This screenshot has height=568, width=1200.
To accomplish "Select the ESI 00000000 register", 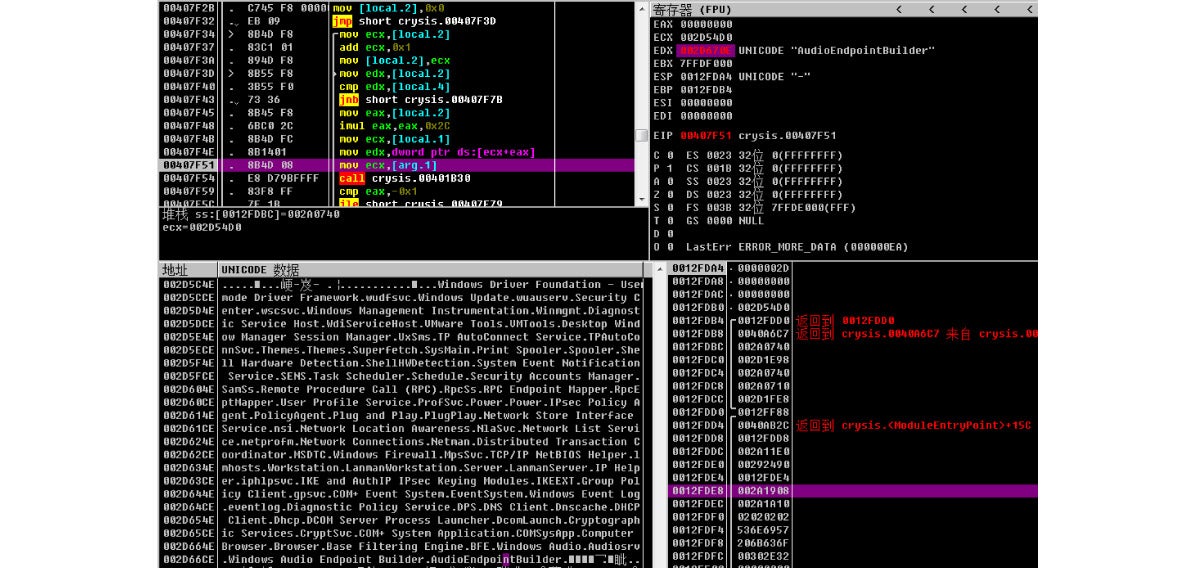I will pyautogui.click(x=692, y=102).
